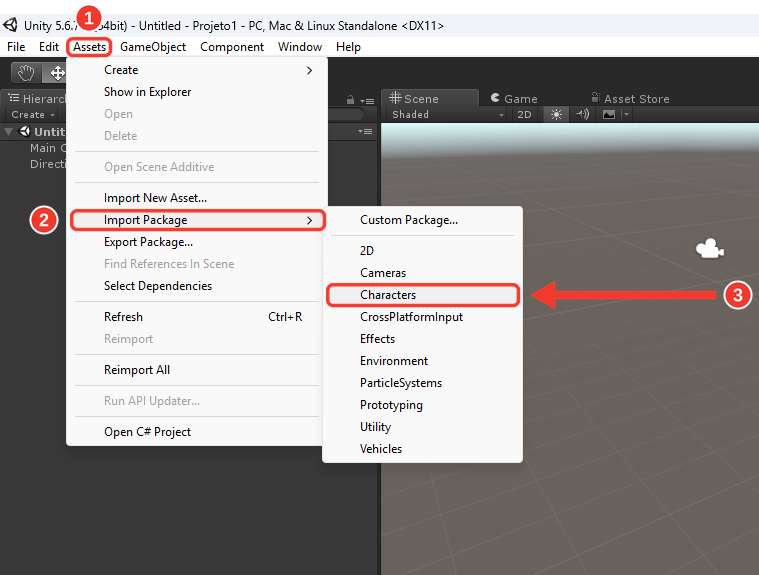Import the Environment package

click(423, 361)
